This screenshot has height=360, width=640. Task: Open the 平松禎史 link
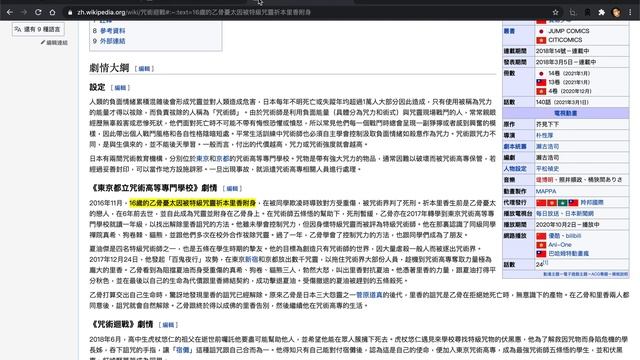[547, 169]
